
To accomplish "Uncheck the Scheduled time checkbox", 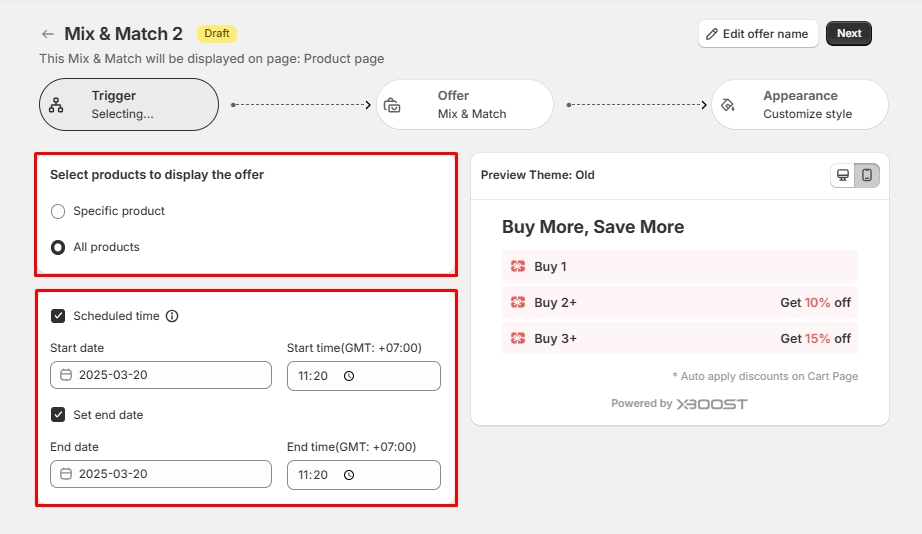I will [x=58, y=316].
